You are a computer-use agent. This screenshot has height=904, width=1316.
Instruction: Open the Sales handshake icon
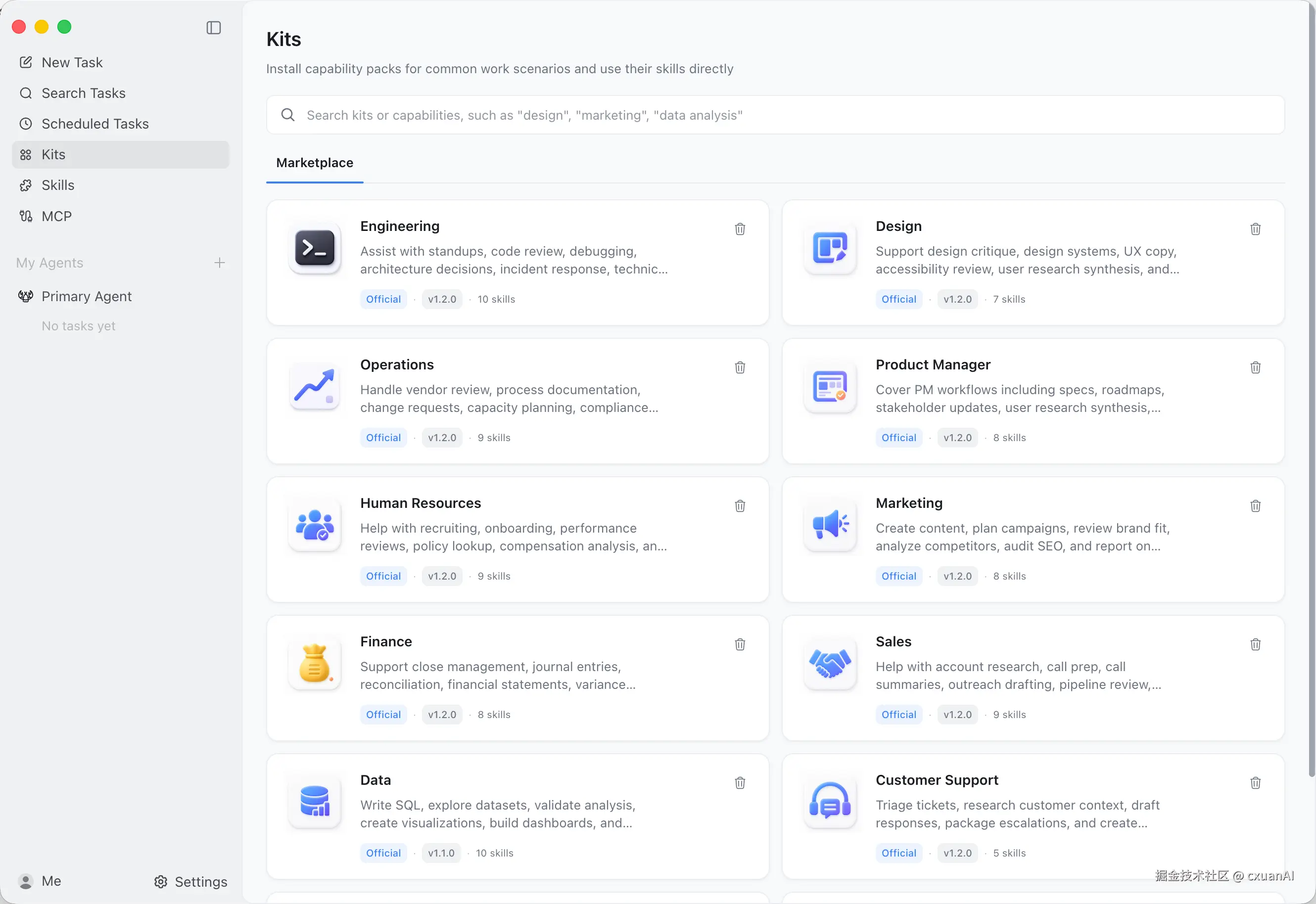point(830,663)
